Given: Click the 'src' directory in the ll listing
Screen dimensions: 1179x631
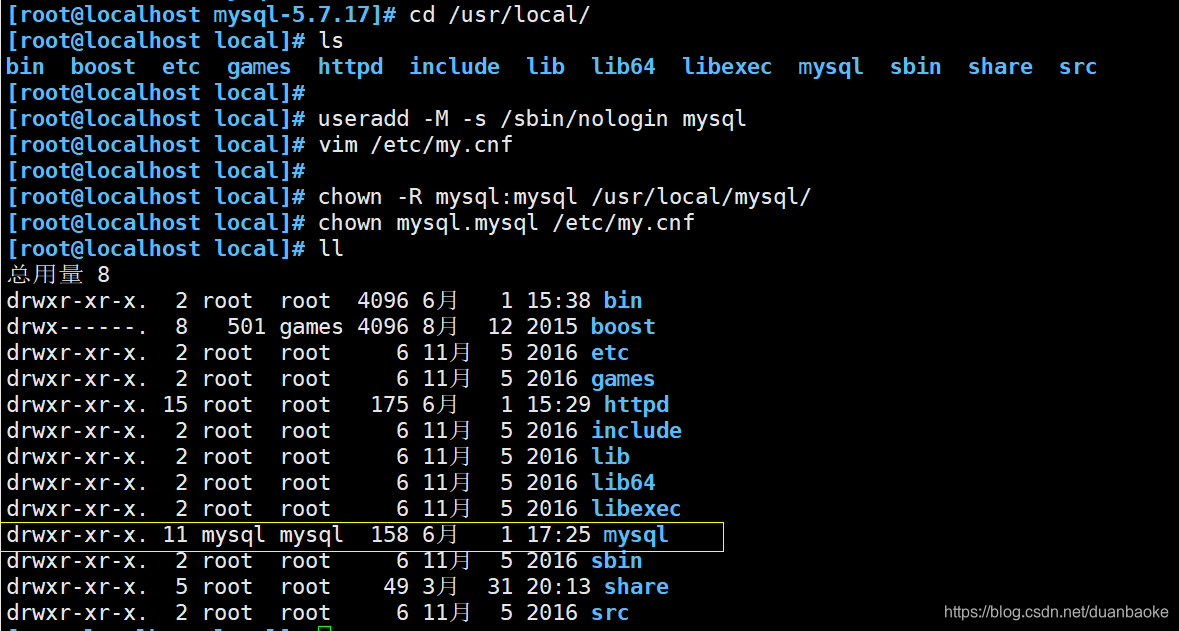Looking at the screenshot, I should coord(610,612).
